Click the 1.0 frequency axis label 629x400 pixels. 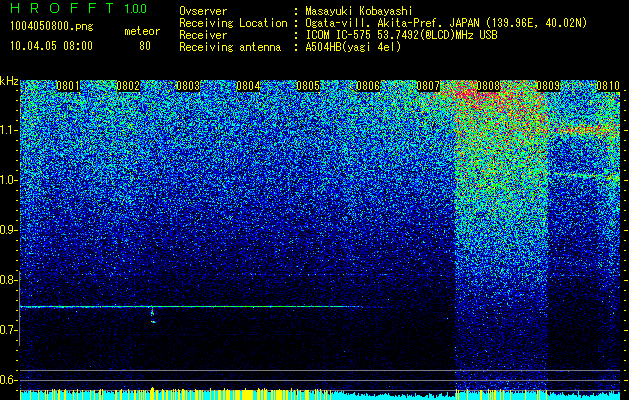8,180
